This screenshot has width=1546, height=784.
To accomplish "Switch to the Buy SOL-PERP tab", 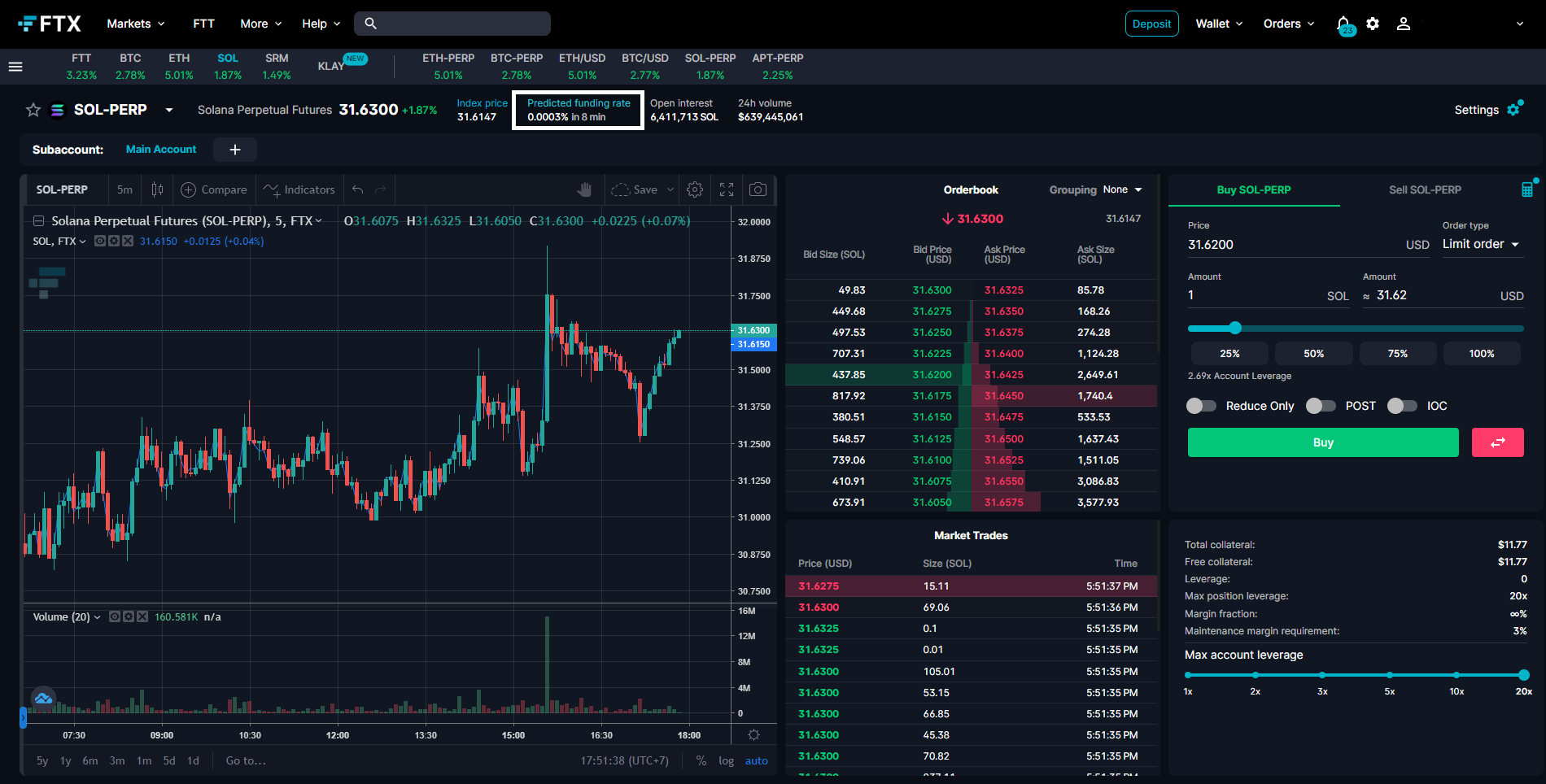I will 1254,189.
